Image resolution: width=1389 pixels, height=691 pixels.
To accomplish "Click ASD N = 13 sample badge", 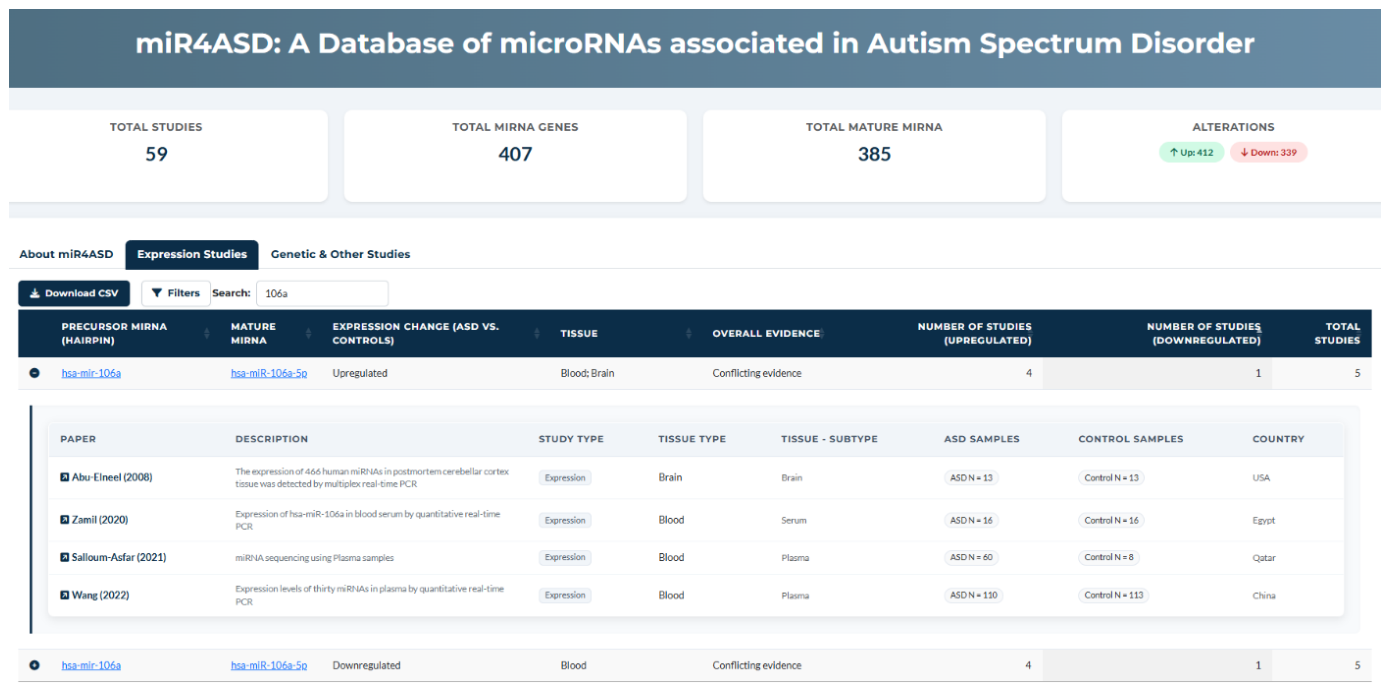I will pyautogui.click(x=971, y=477).
